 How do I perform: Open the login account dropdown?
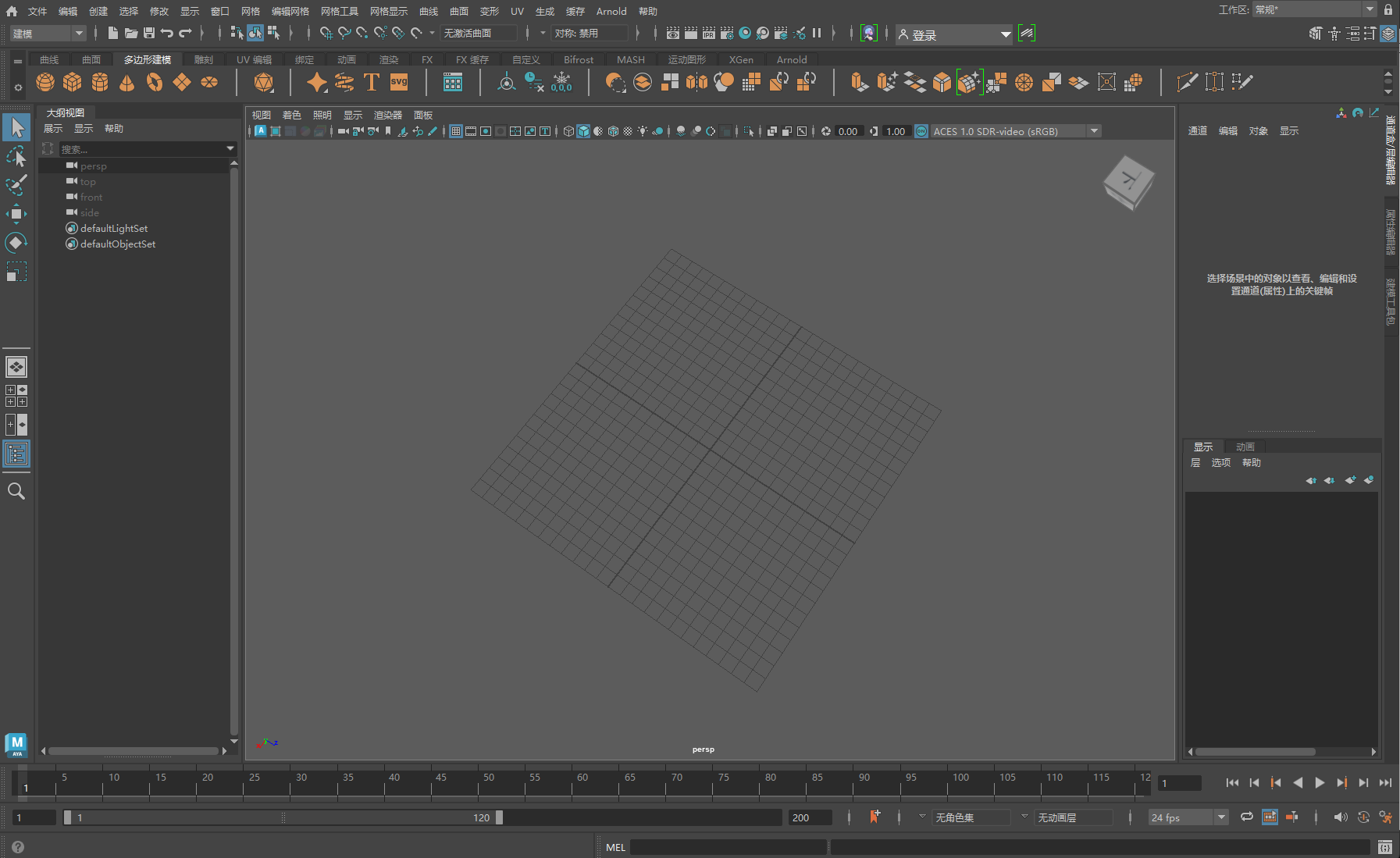point(953,34)
